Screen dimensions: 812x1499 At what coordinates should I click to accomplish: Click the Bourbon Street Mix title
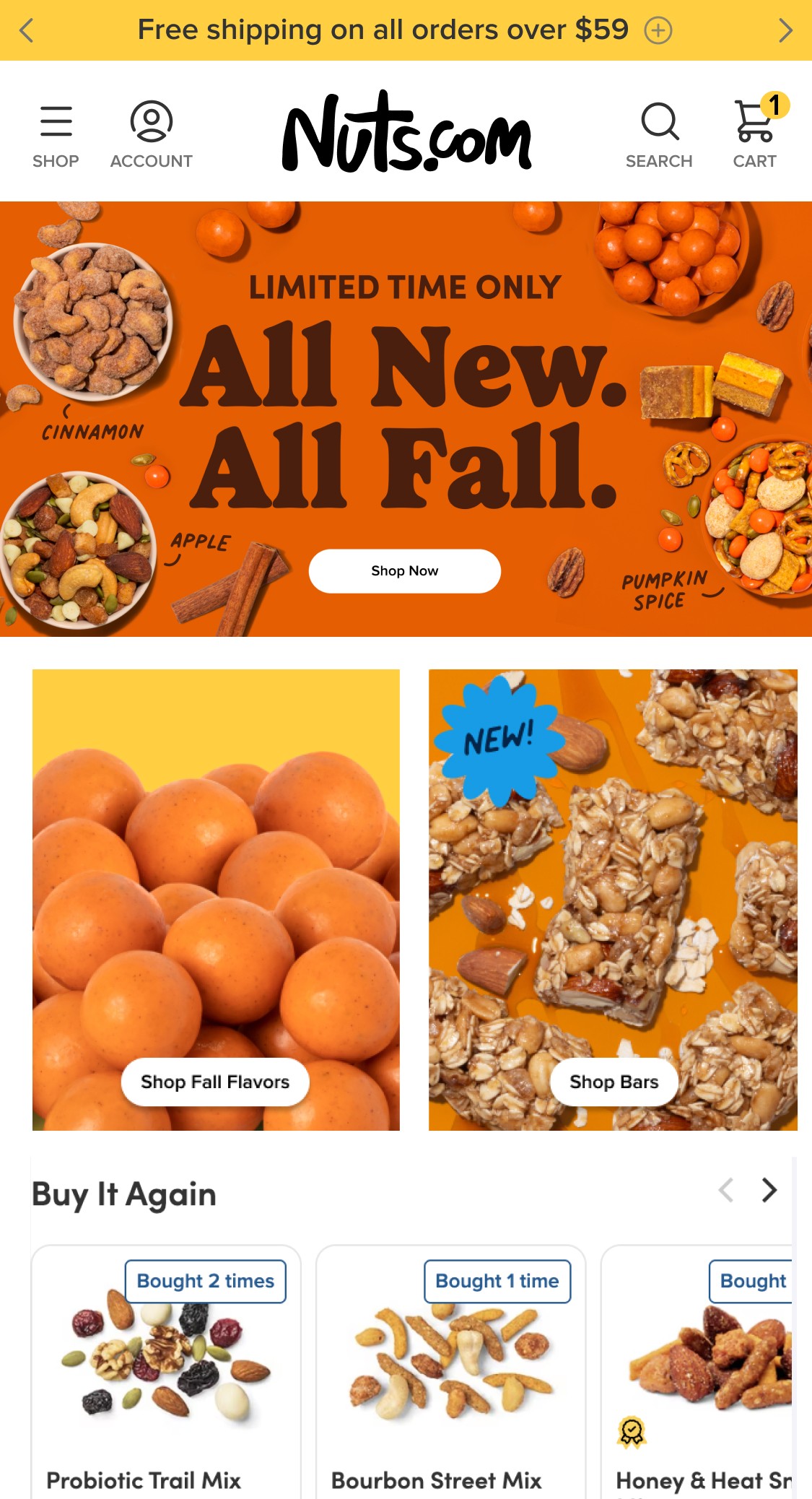point(436,1480)
